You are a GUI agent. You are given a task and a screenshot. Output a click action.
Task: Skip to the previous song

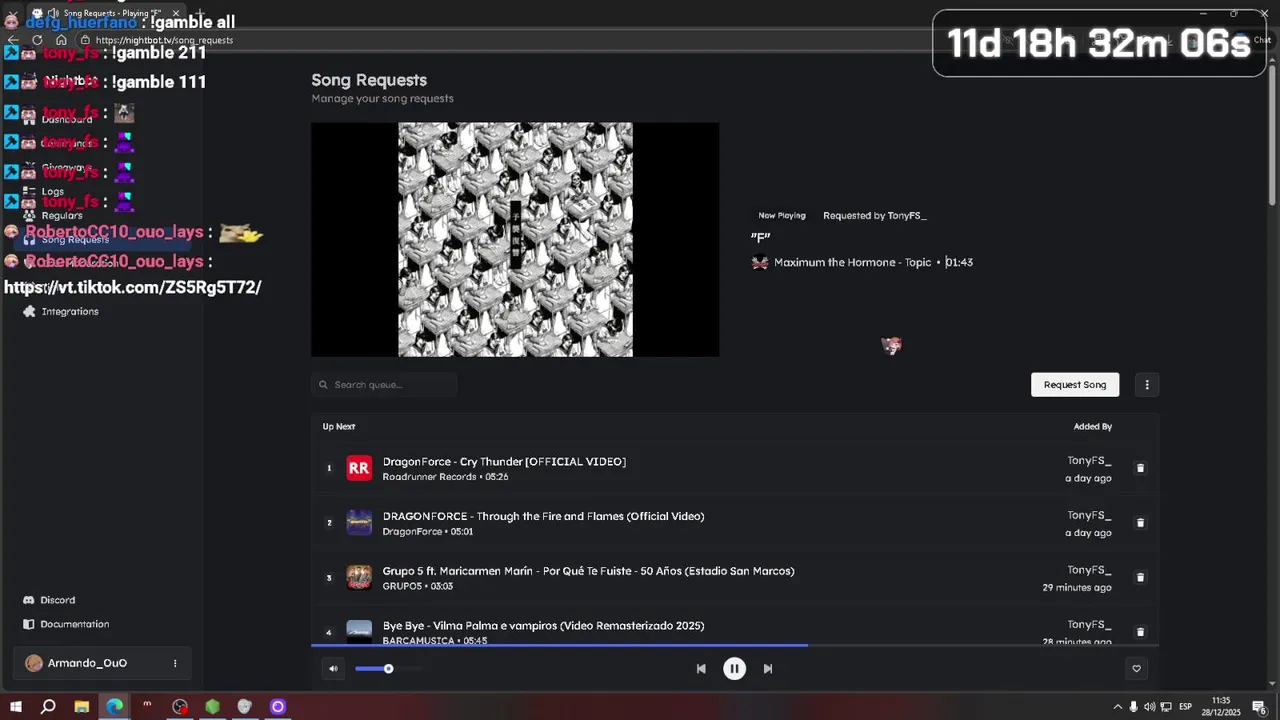coord(701,669)
